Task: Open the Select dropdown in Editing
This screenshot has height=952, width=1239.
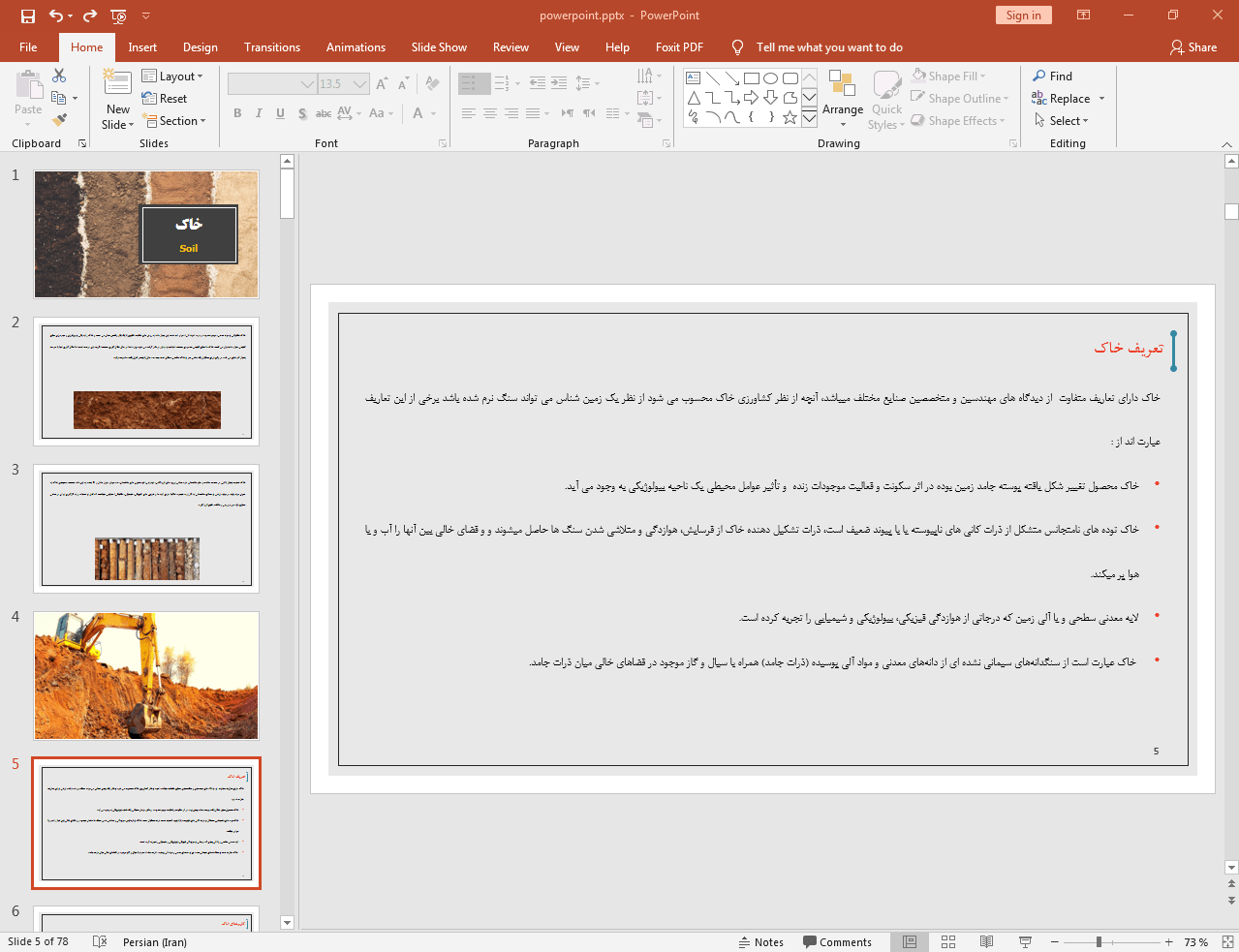Action: [1062, 121]
